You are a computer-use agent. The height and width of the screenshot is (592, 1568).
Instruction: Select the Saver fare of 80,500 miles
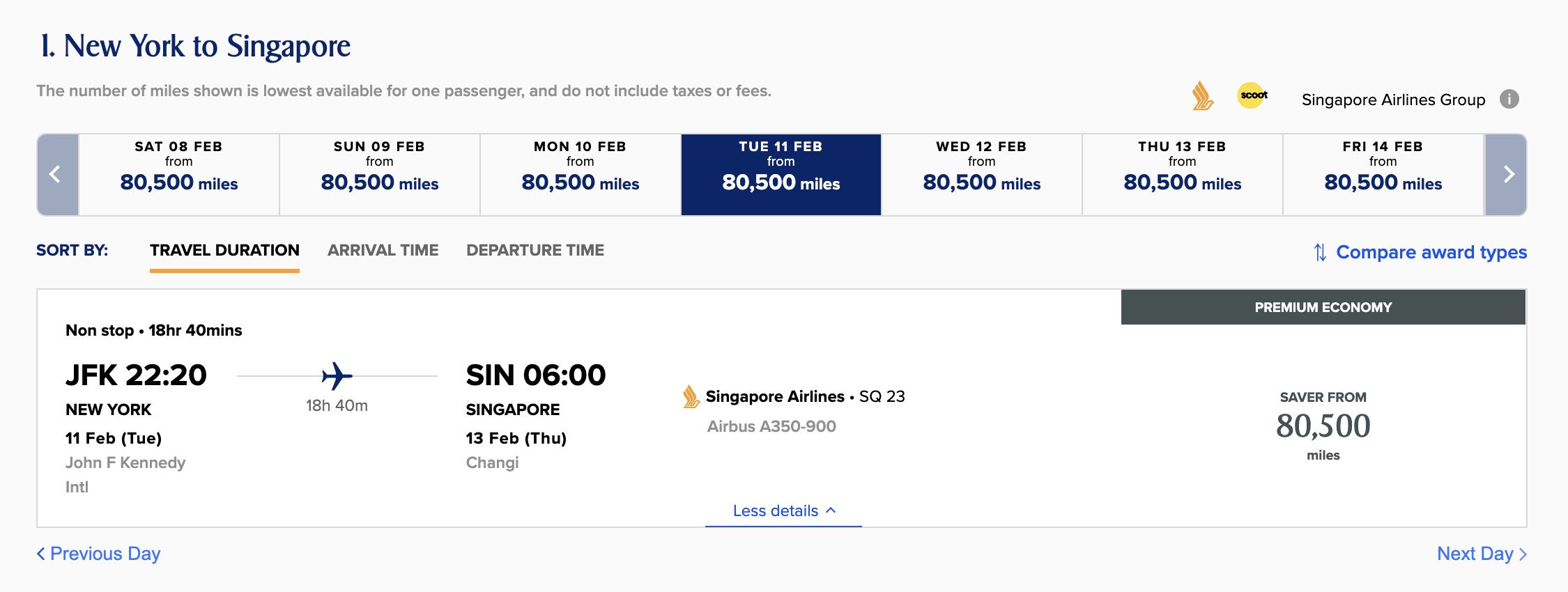1322,426
